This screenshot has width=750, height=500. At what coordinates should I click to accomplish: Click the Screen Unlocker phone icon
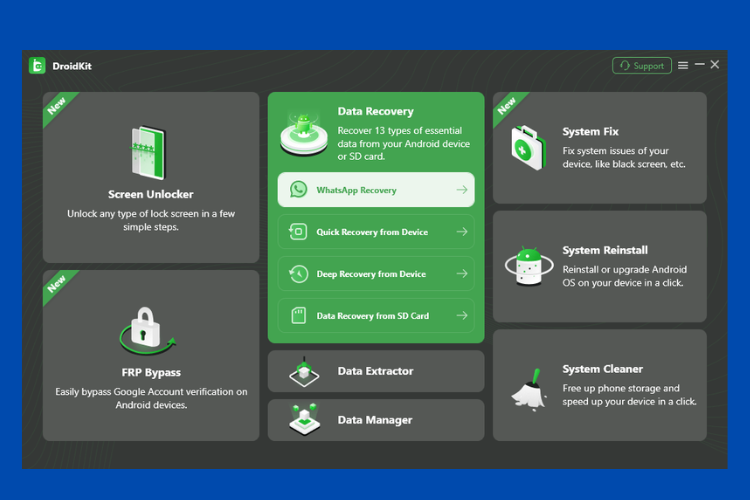pos(149,153)
